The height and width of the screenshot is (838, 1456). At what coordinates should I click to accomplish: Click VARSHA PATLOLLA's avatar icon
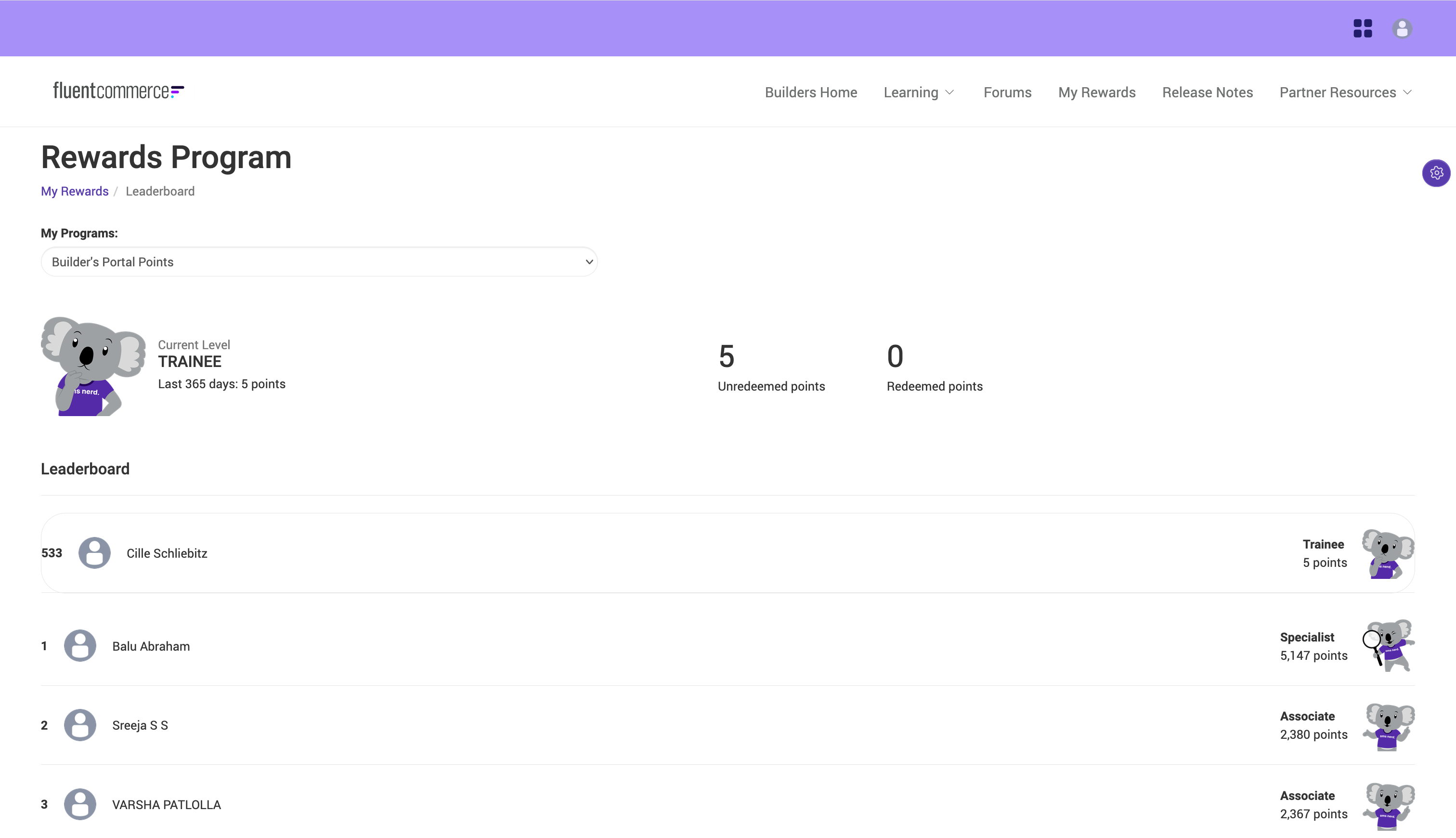click(80, 804)
